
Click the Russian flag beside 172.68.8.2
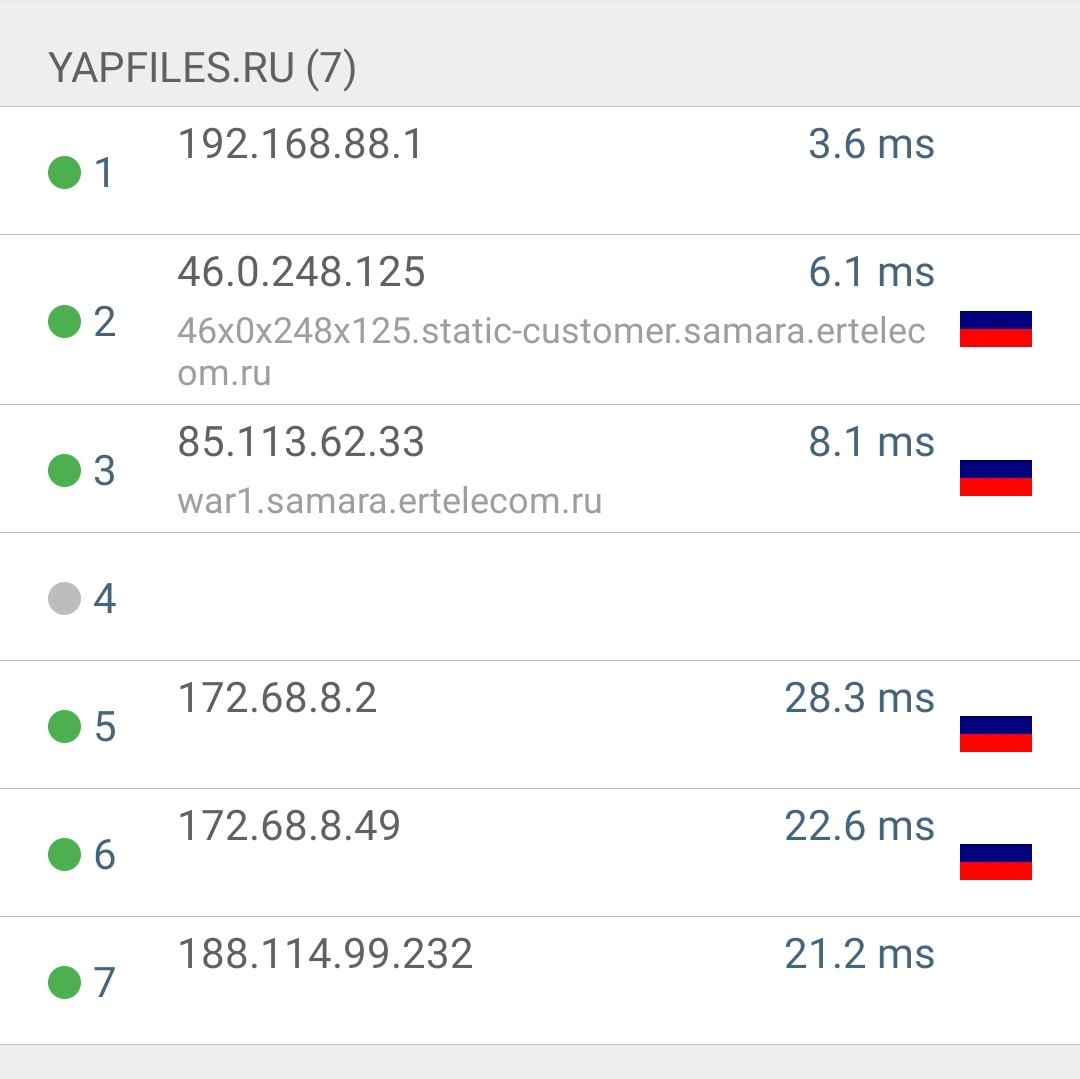(x=995, y=733)
